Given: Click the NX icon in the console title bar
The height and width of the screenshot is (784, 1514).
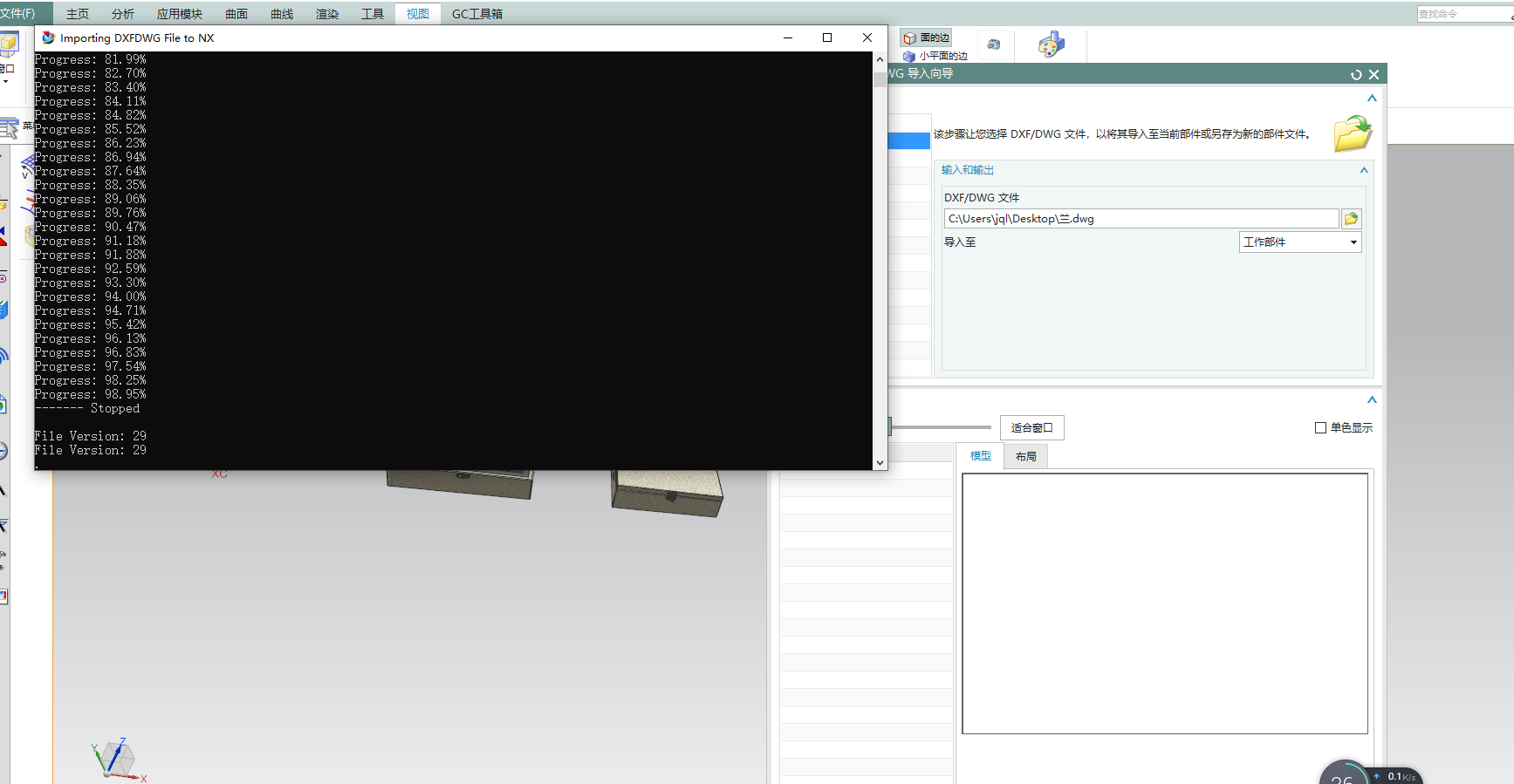Looking at the screenshot, I should 49,37.
